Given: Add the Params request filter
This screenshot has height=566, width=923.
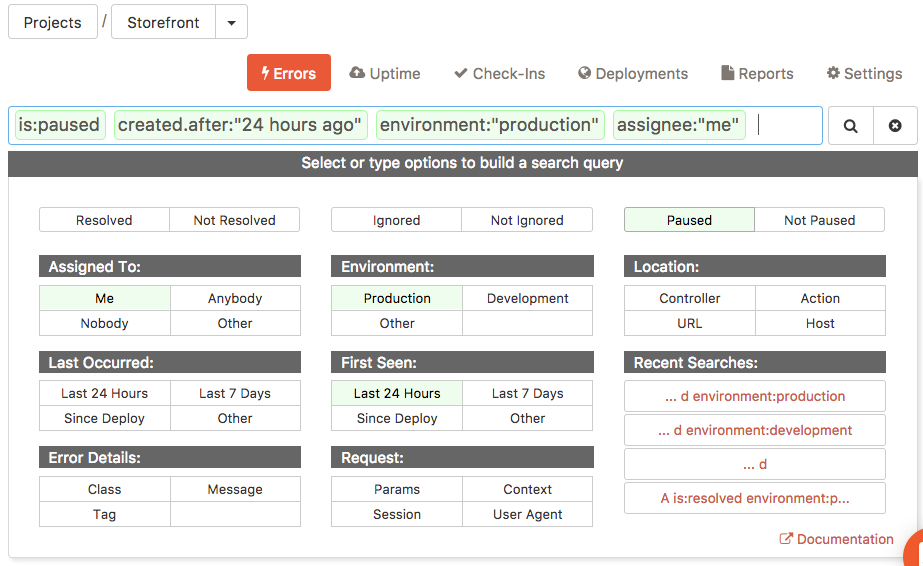Looking at the screenshot, I should 397,489.
